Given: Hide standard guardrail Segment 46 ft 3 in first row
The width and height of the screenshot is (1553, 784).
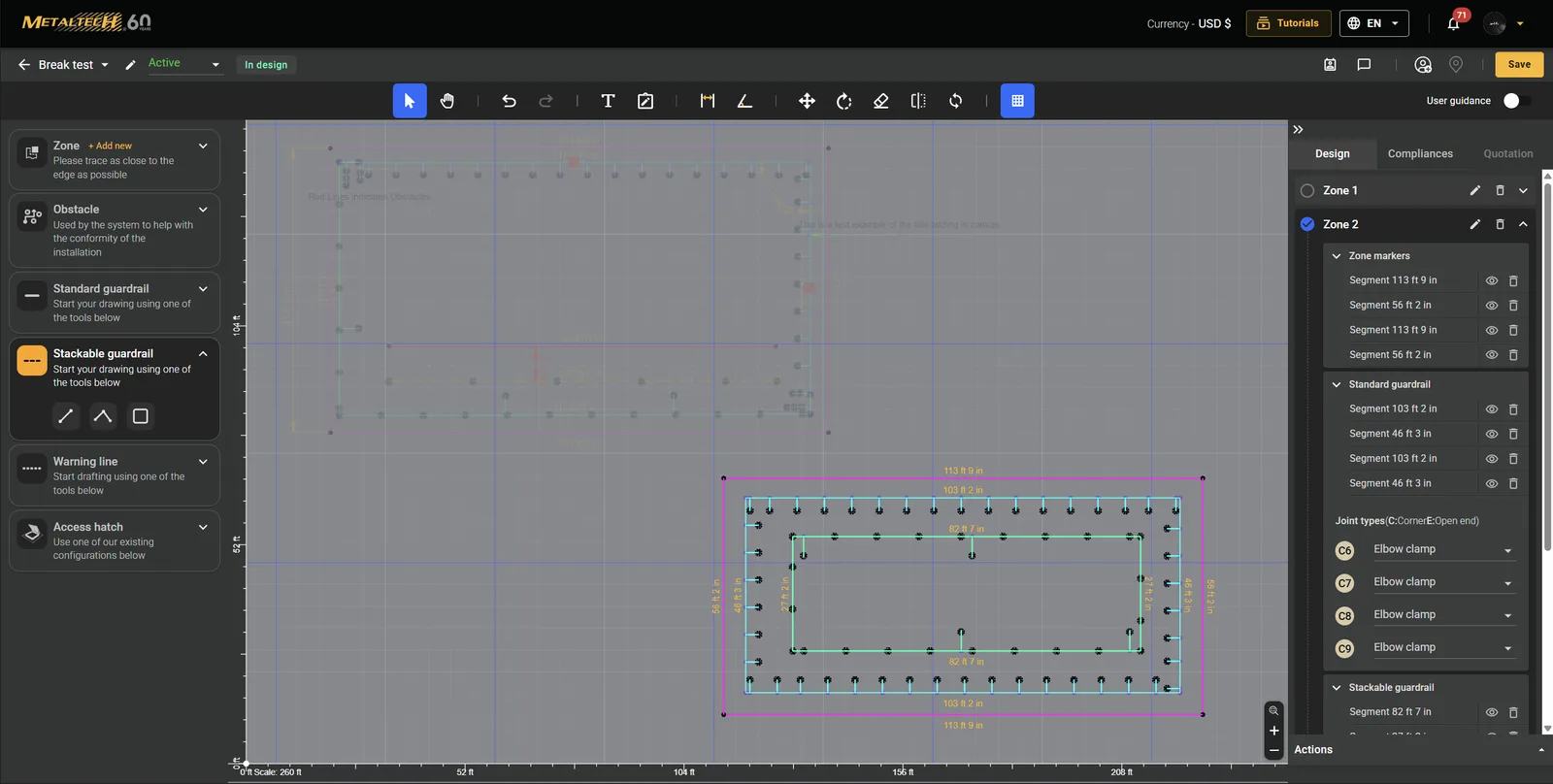Looking at the screenshot, I should 1492,435.
